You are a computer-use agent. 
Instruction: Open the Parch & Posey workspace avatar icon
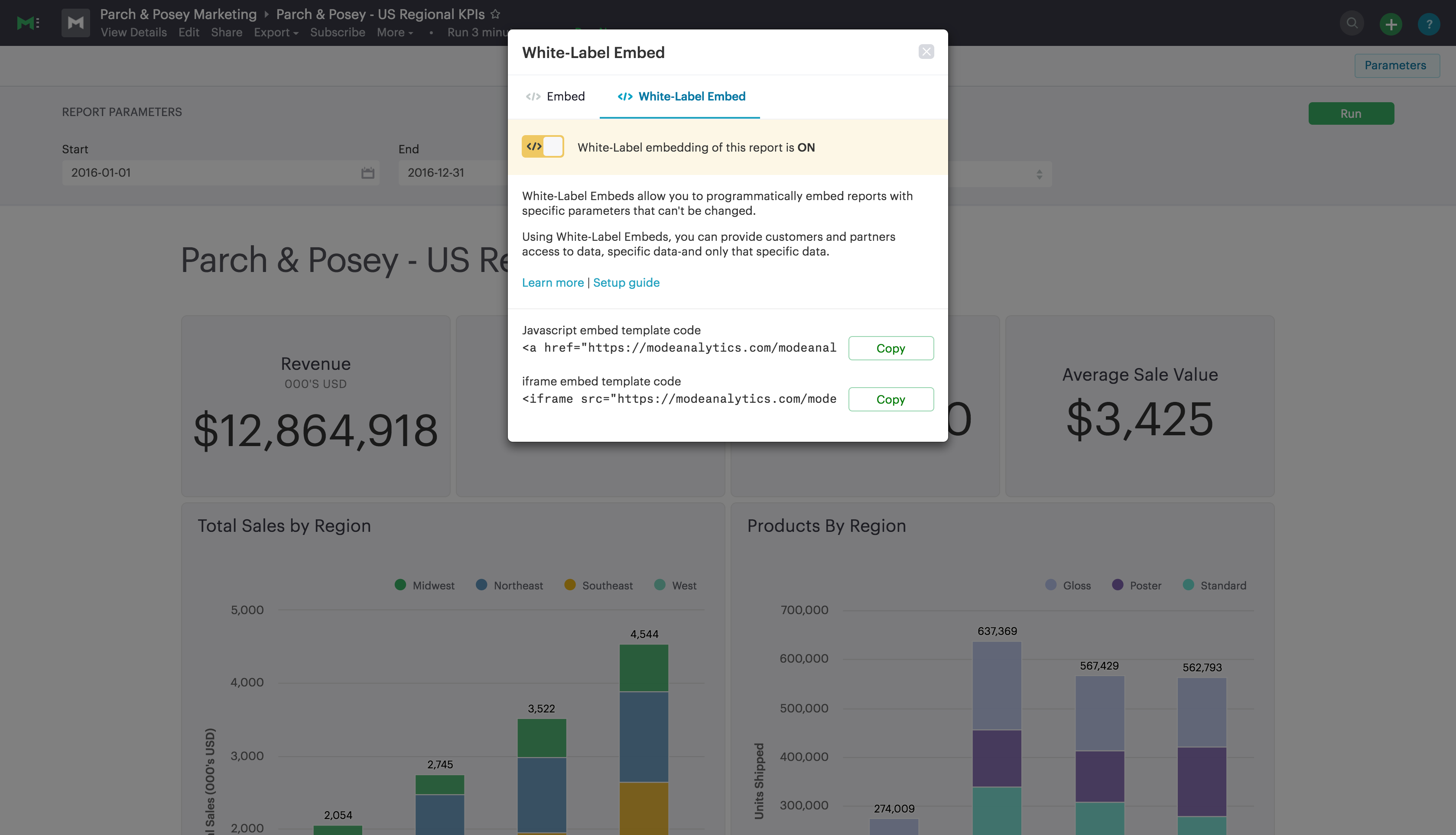[x=76, y=23]
